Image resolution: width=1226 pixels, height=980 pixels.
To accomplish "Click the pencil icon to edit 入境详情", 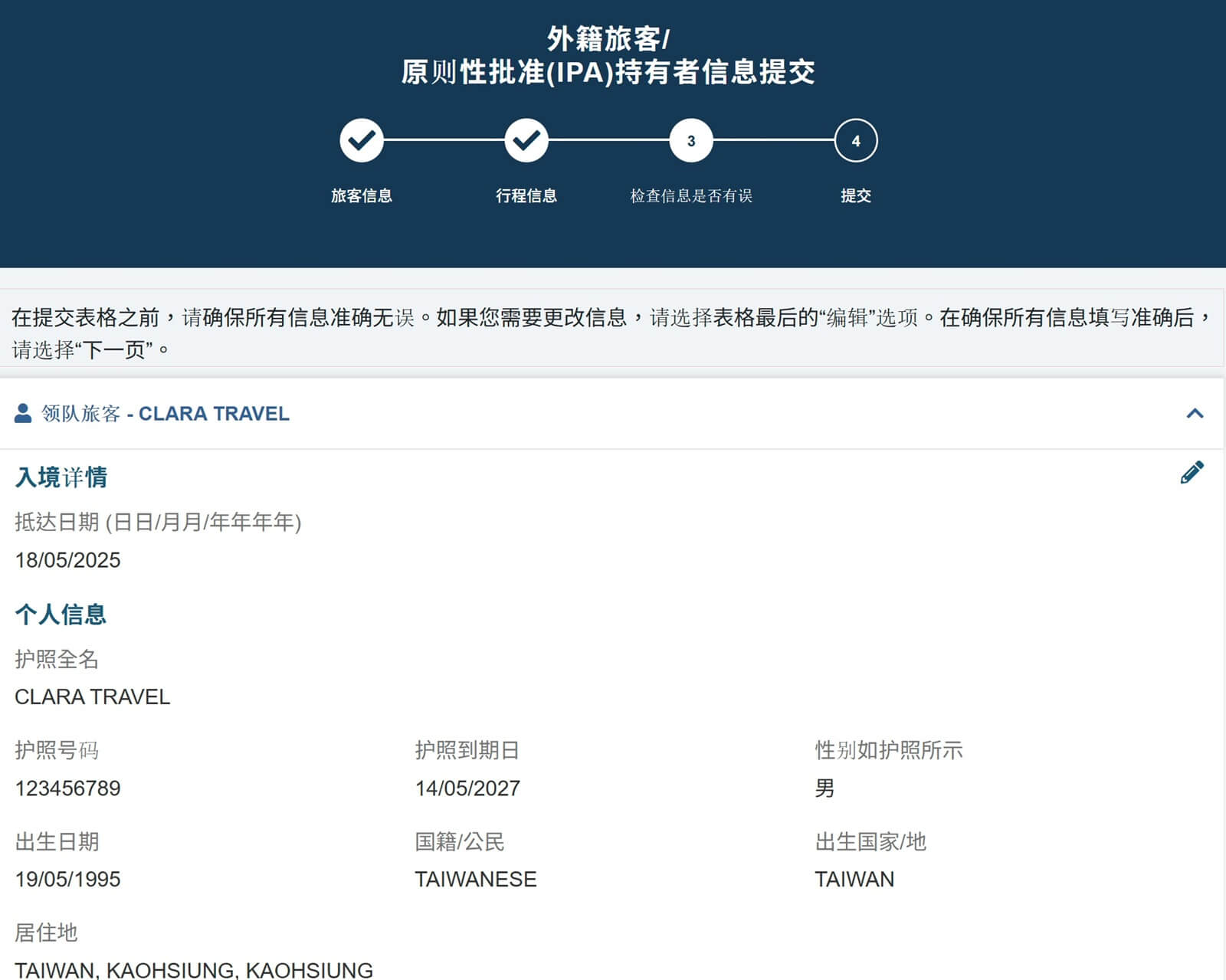I will 1191,473.
